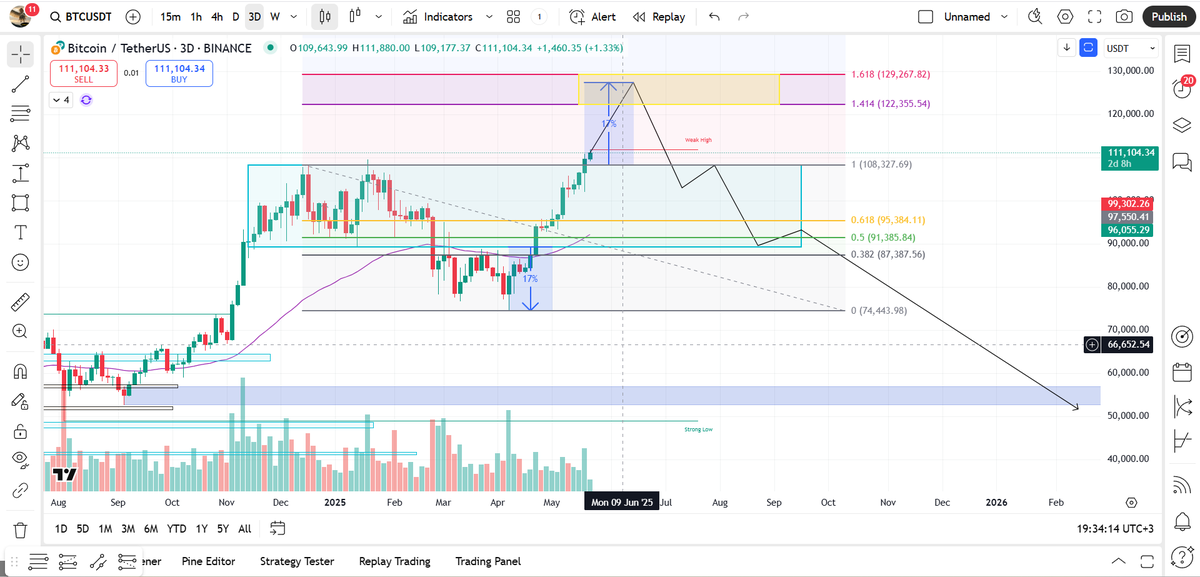Click the purple refresh icon near legend
The width and height of the screenshot is (1200, 577).
click(86, 99)
